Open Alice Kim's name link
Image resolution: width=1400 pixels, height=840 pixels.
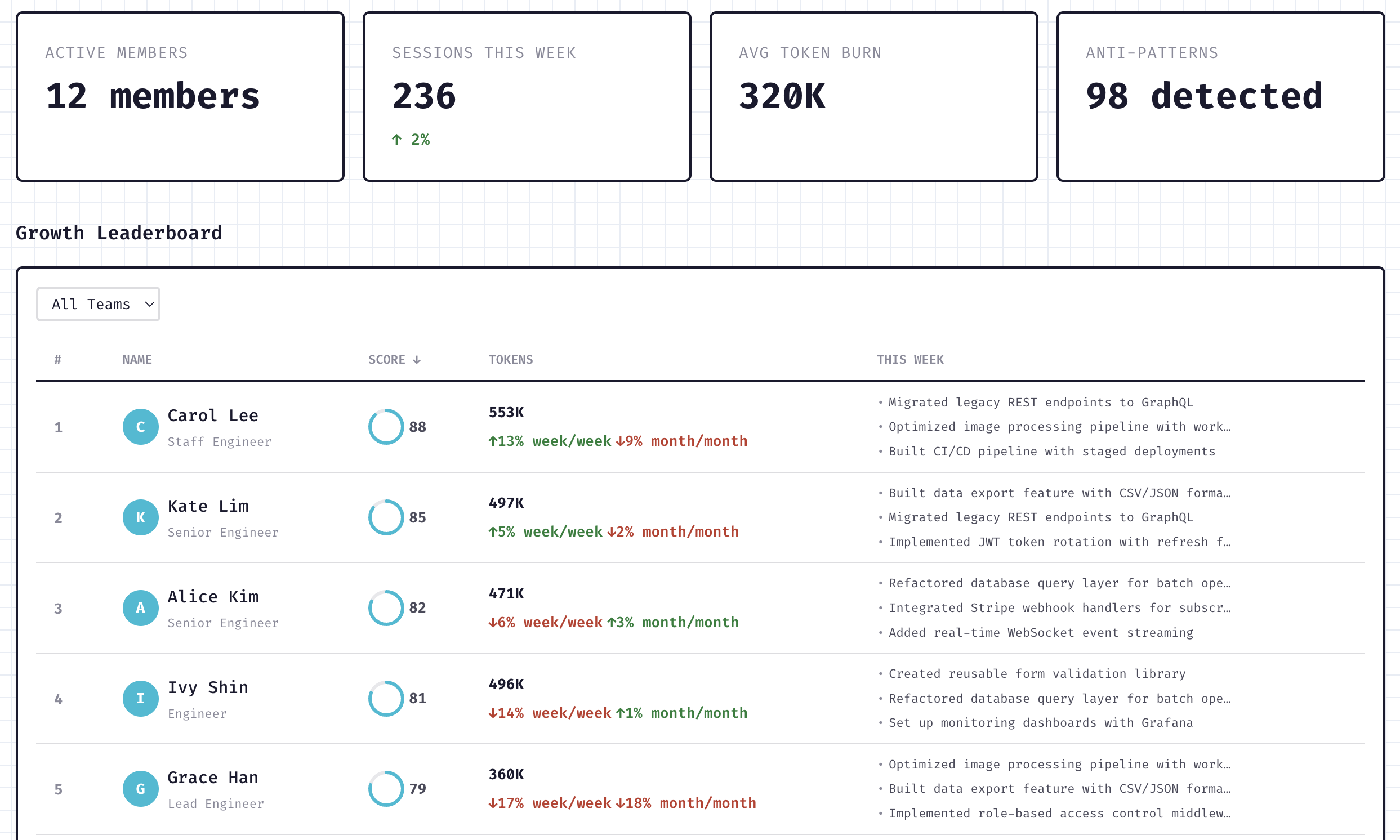pyautogui.click(x=213, y=597)
